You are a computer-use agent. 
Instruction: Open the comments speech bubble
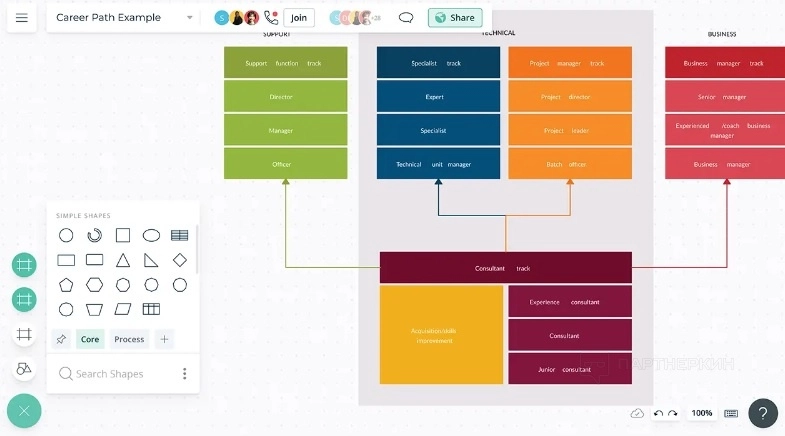pyautogui.click(x=406, y=18)
